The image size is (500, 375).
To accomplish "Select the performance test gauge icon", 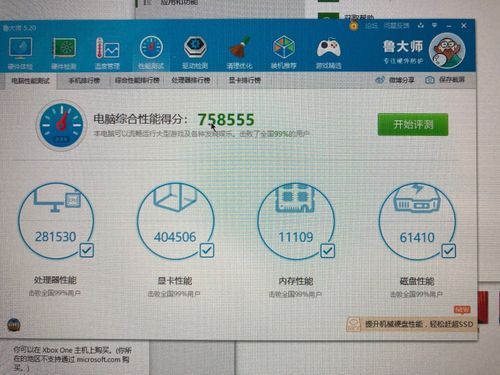I will 151,48.
